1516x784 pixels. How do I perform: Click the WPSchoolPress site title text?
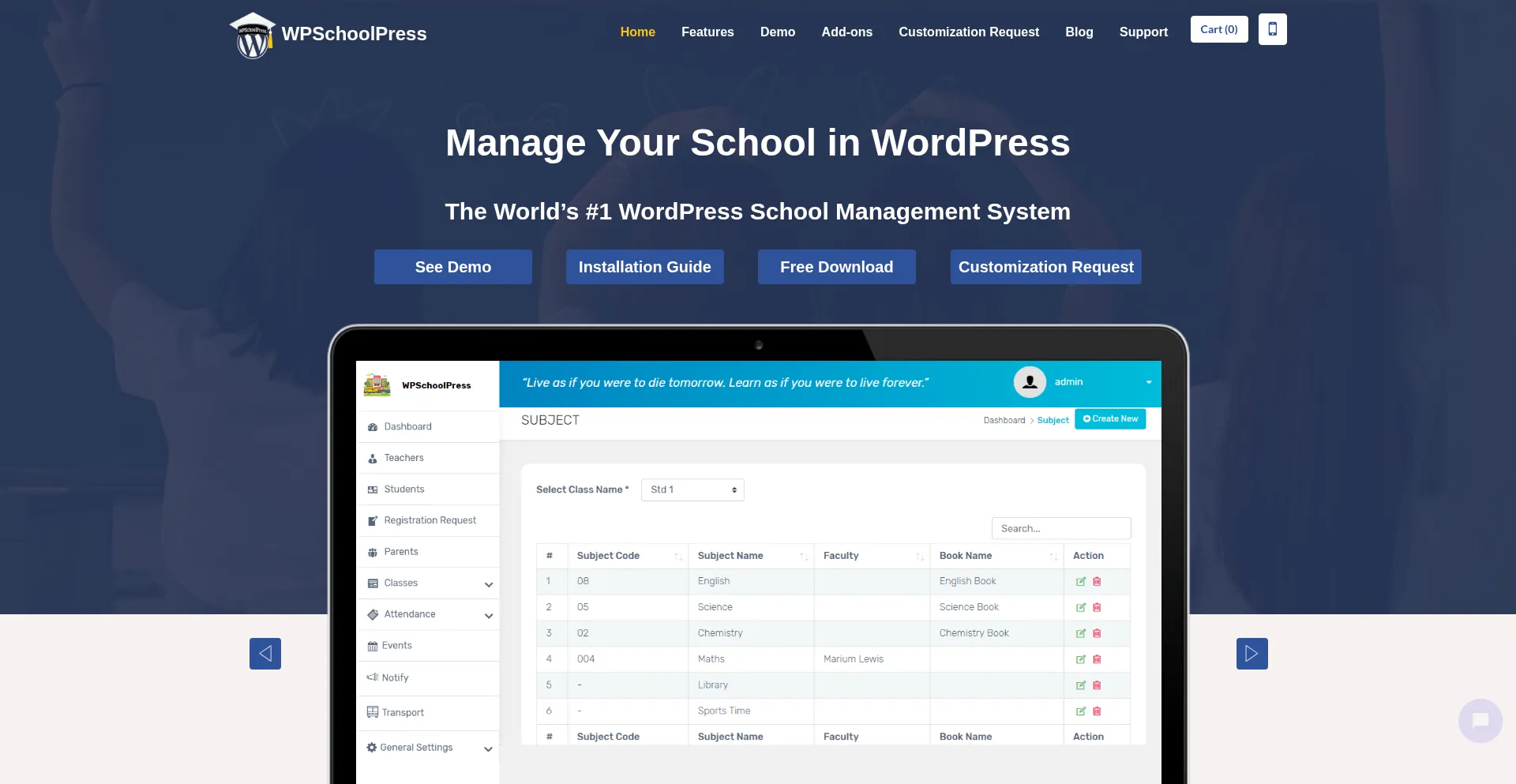pos(354,34)
